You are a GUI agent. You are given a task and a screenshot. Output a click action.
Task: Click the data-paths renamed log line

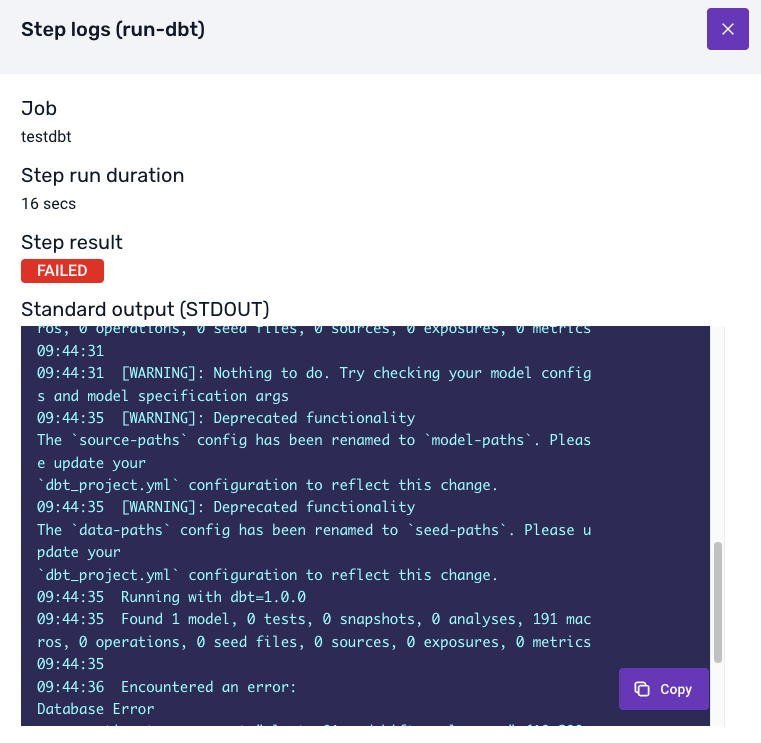[x=314, y=530]
